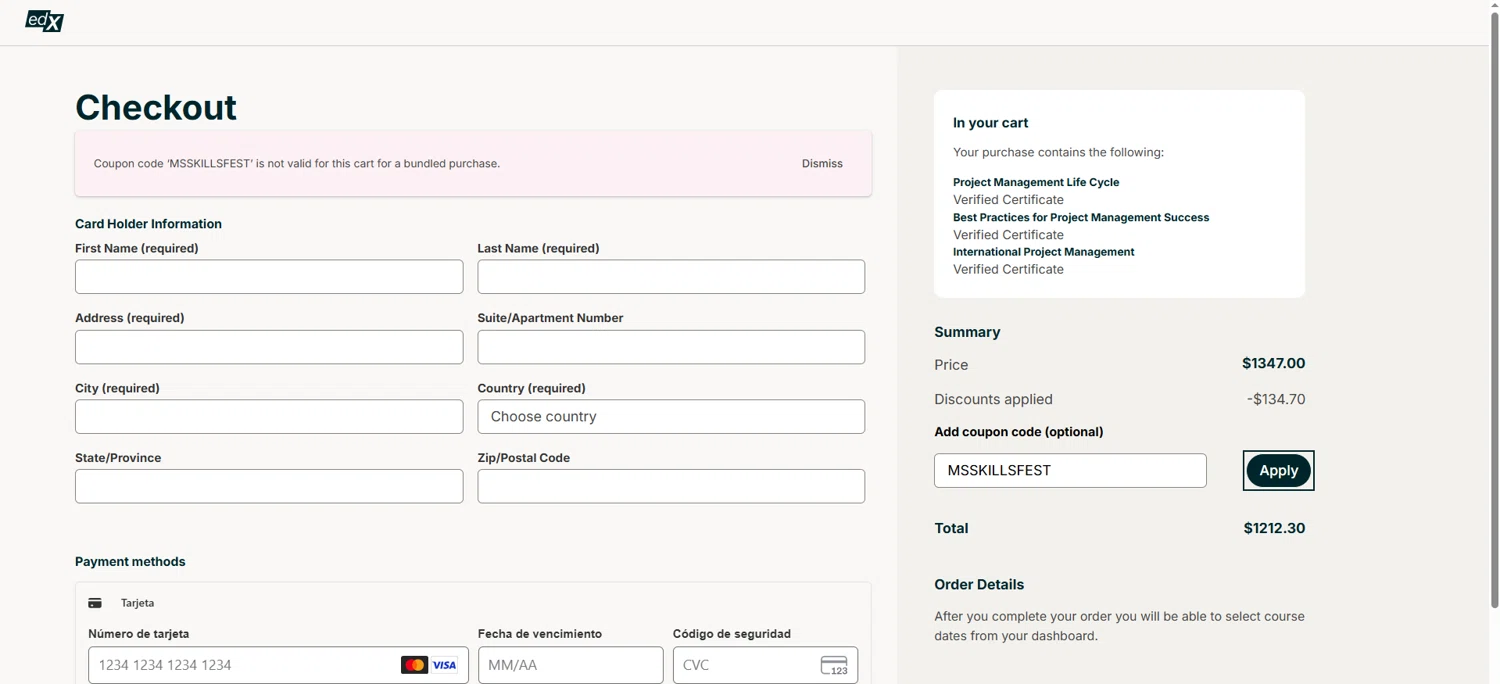Open the Choose country dropdown
The width and height of the screenshot is (1500, 684).
point(671,417)
